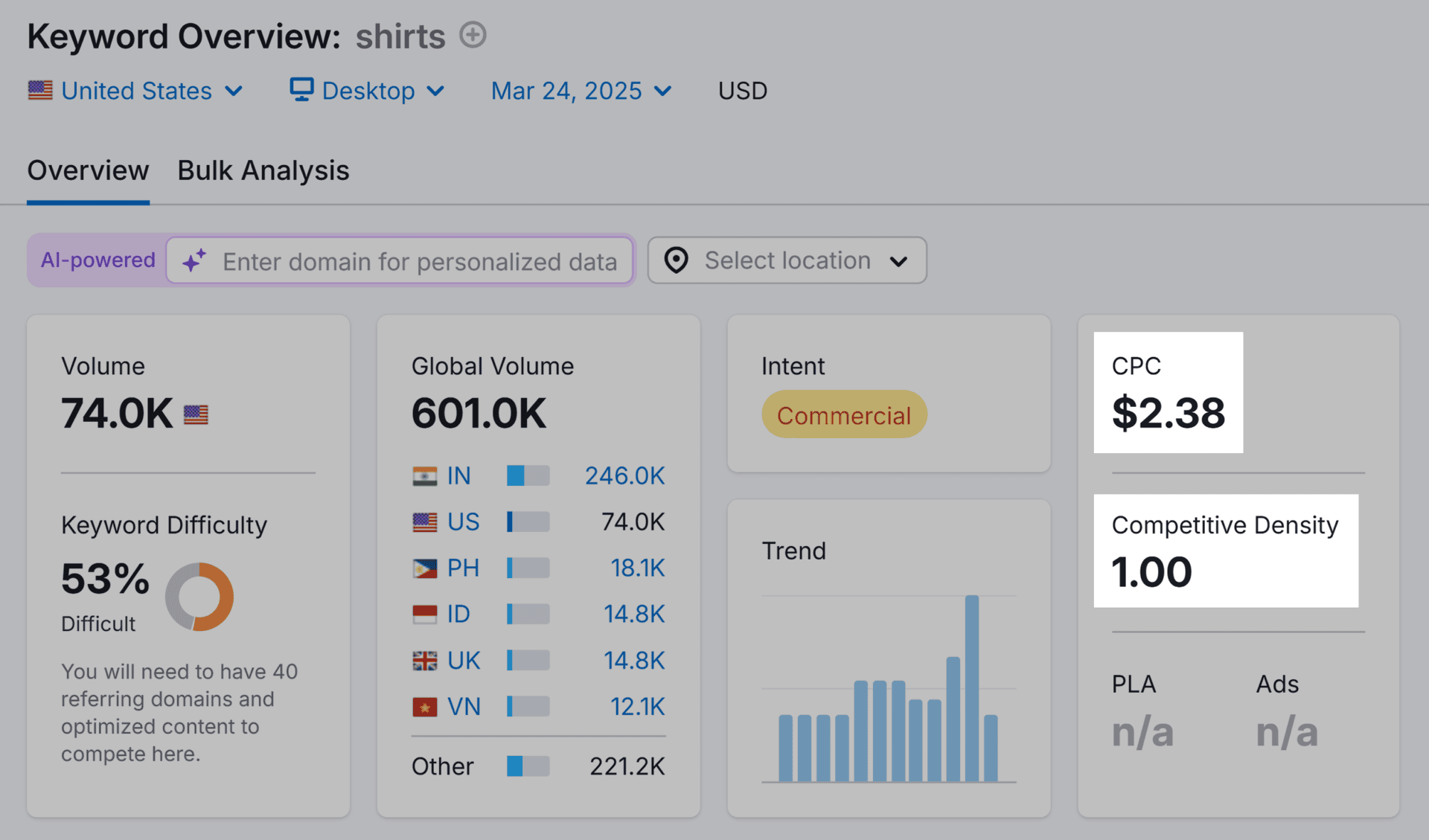Open the Desktop device dropdown
The width and height of the screenshot is (1429, 840).
(x=368, y=91)
